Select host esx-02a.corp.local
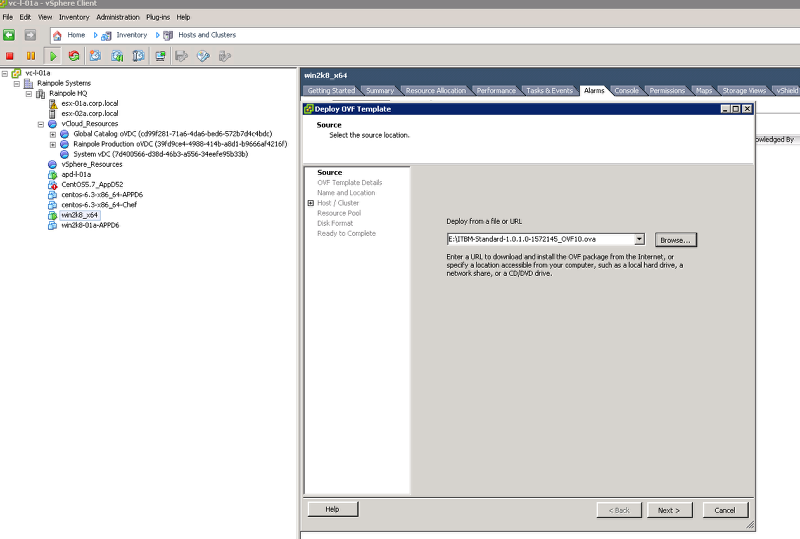800x539 pixels. coord(90,114)
